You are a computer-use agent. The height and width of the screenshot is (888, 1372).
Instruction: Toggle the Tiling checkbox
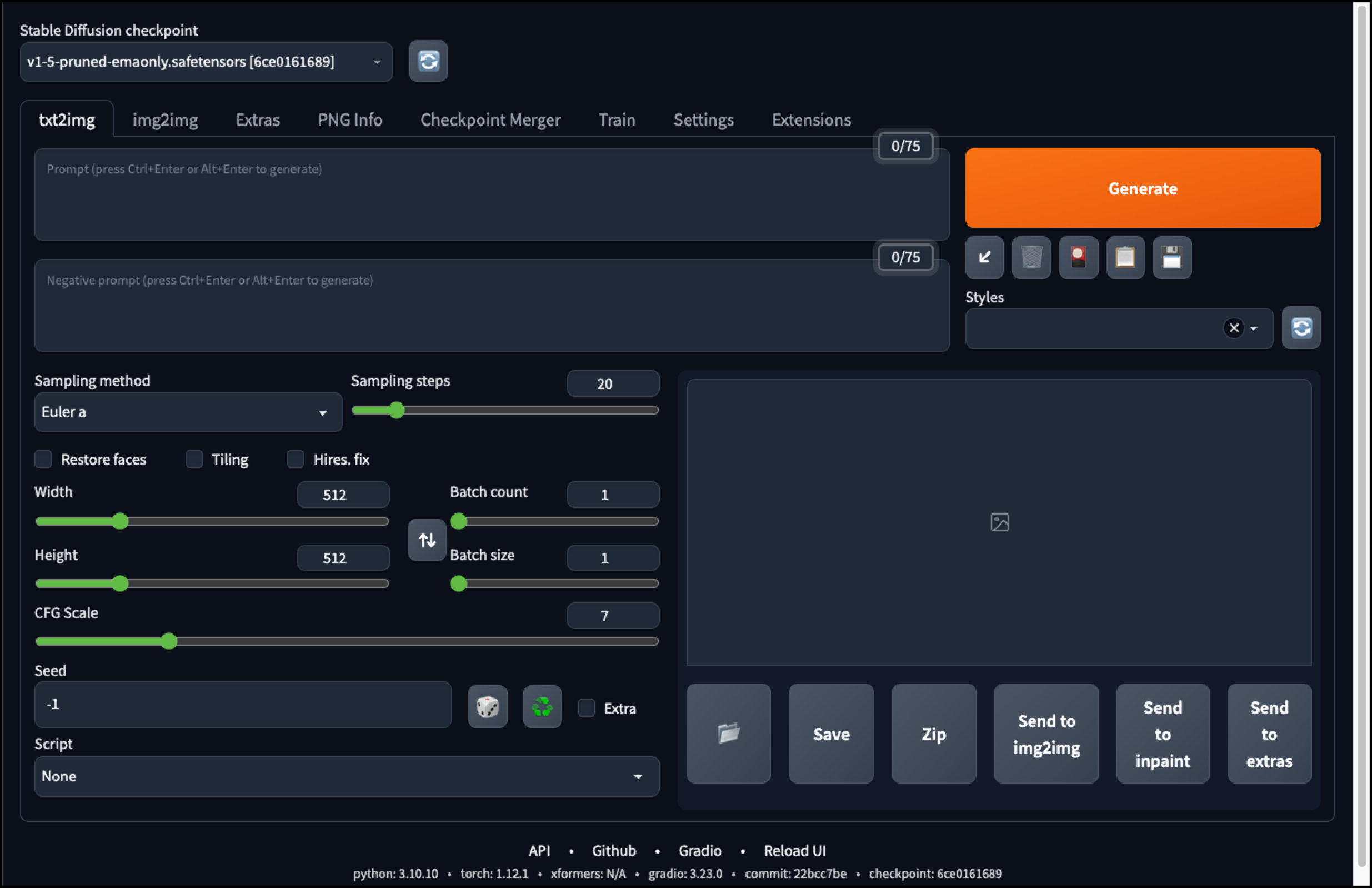pyautogui.click(x=194, y=459)
